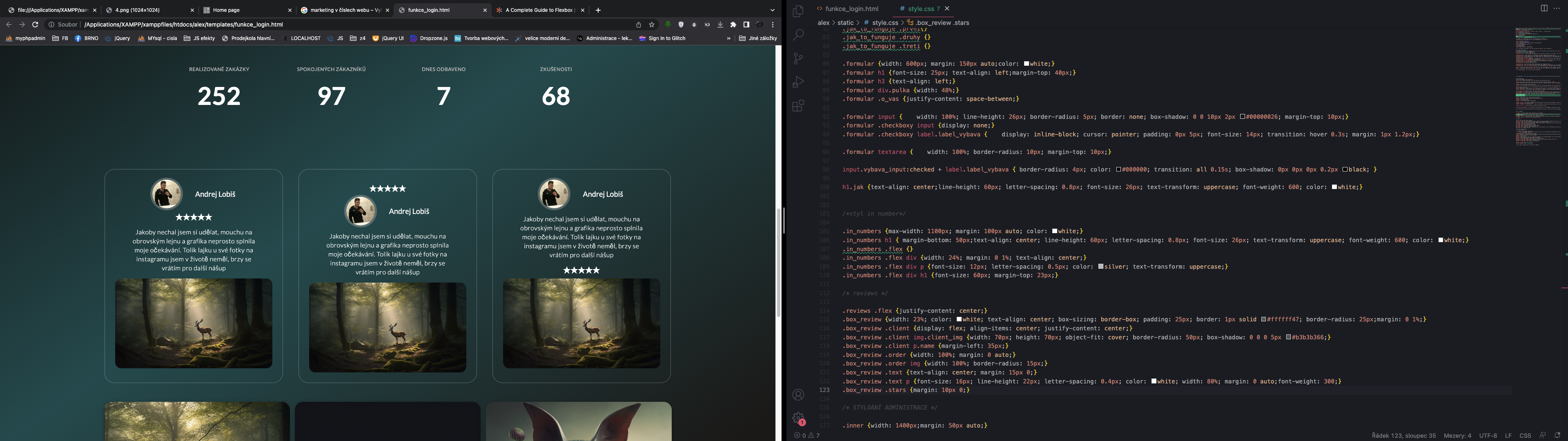Image resolution: width=1568 pixels, height=441 pixels.
Task: Open Chrome extensions puzzle icon
Action: pos(733,25)
